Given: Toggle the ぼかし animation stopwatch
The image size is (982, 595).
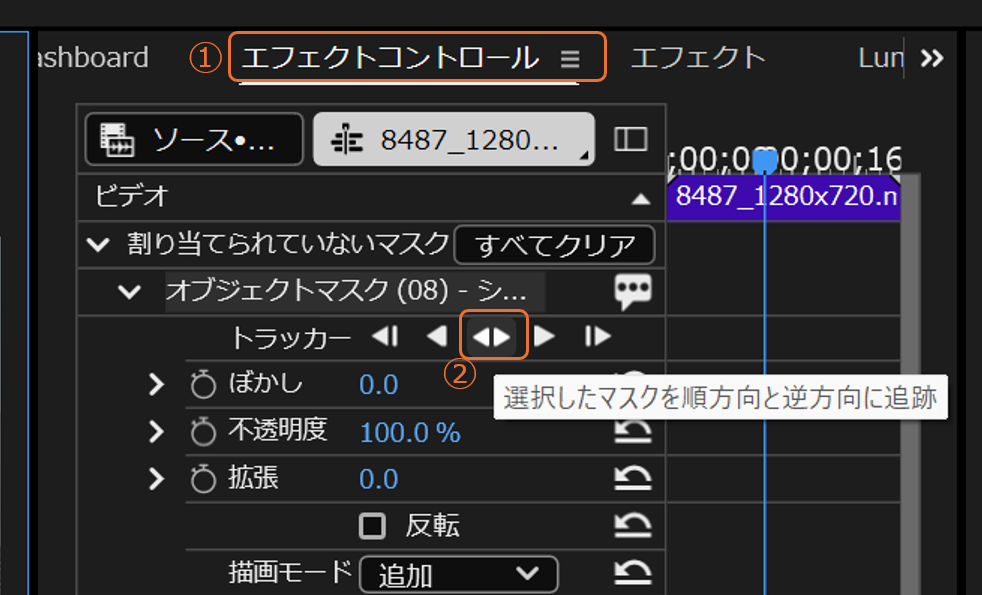Looking at the screenshot, I should (203, 383).
